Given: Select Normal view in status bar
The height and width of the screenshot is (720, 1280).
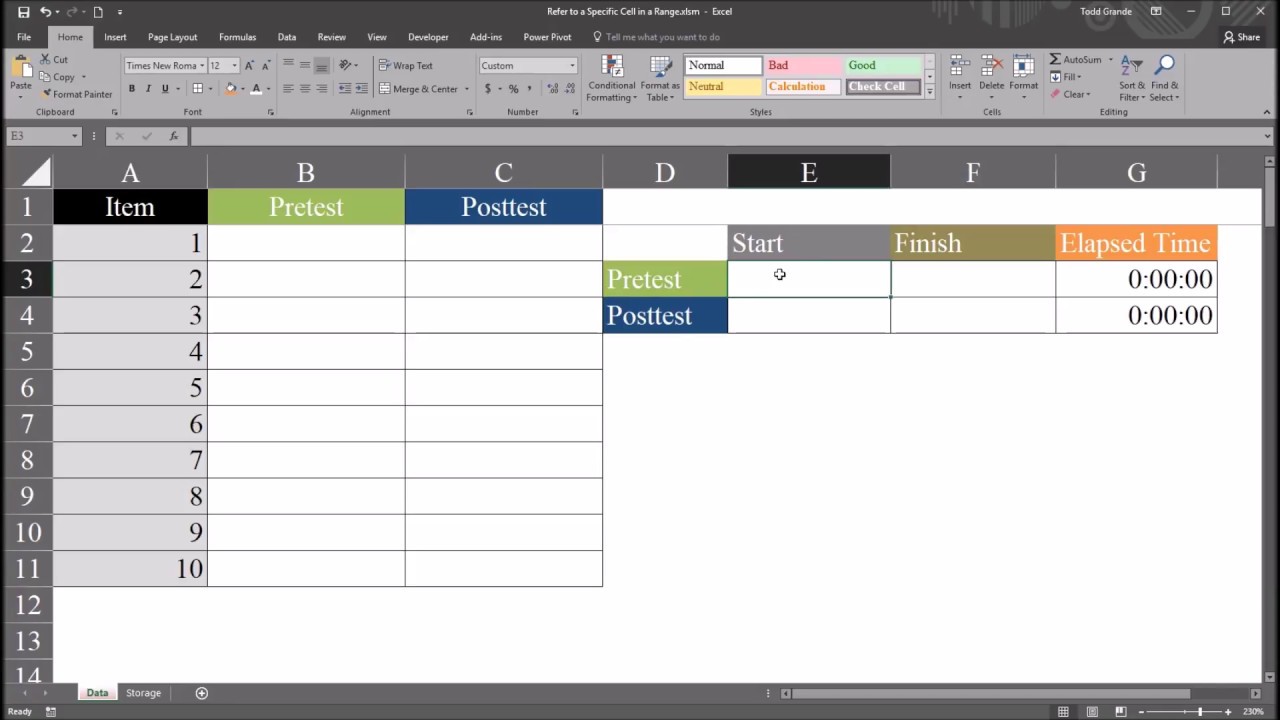Looking at the screenshot, I should (x=1064, y=712).
